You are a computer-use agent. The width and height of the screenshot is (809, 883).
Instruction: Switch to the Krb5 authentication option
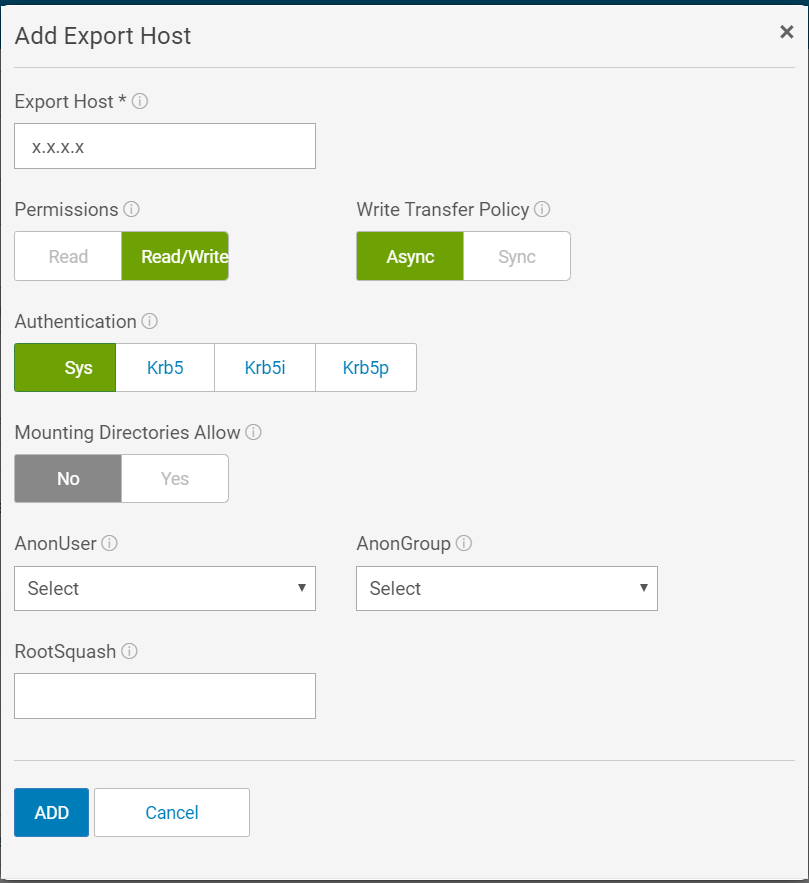(x=164, y=367)
